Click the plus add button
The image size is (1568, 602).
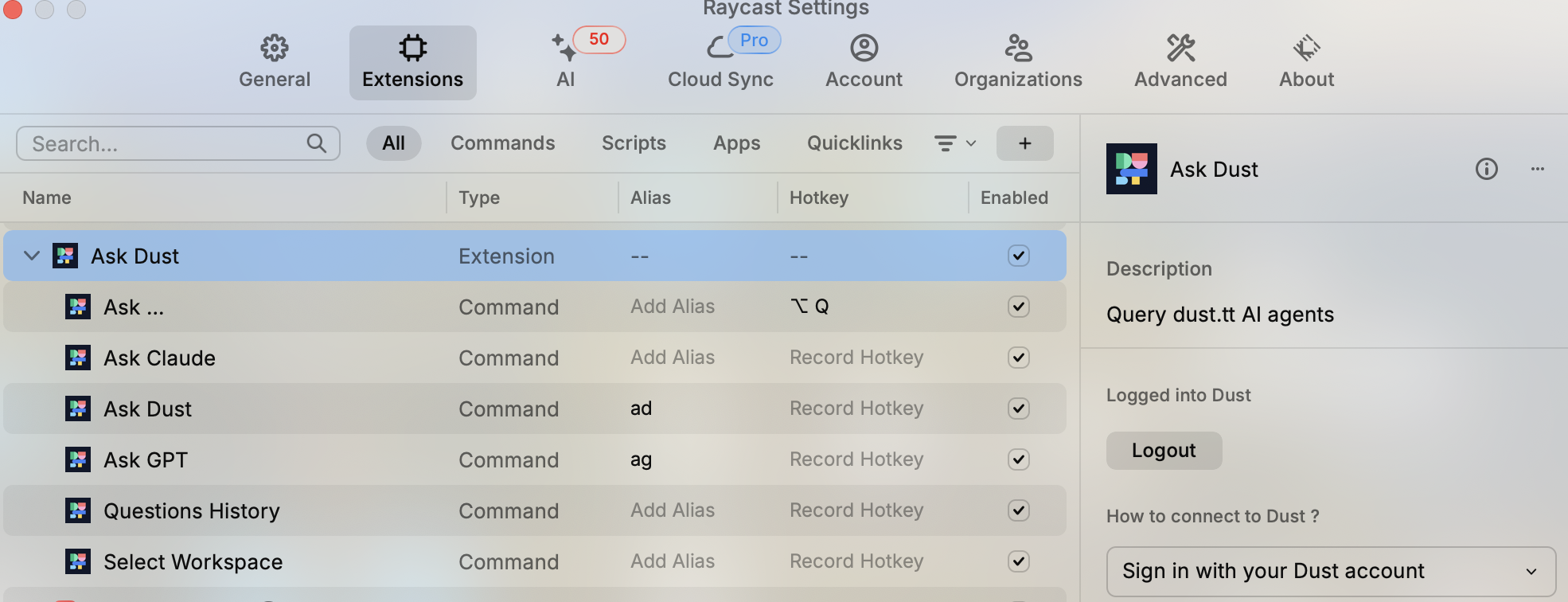pyautogui.click(x=1024, y=143)
